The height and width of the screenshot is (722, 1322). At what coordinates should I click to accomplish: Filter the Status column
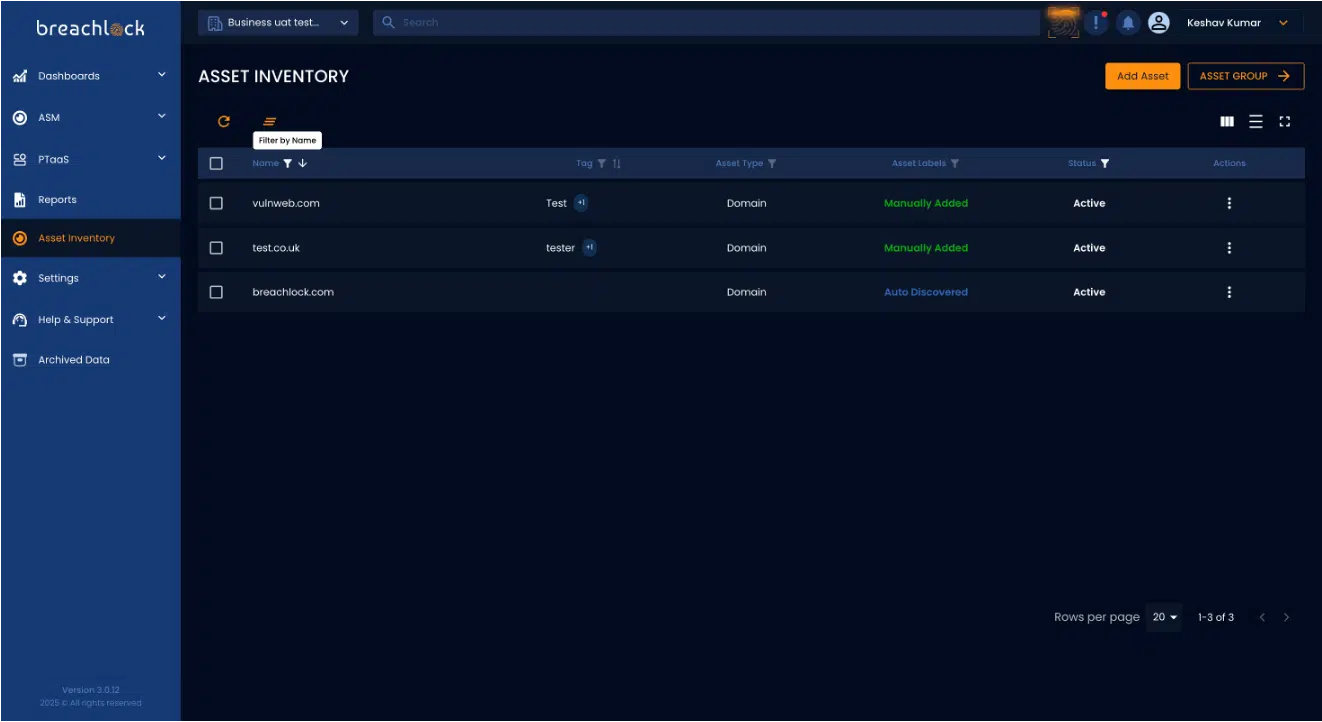[x=1105, y=164]
